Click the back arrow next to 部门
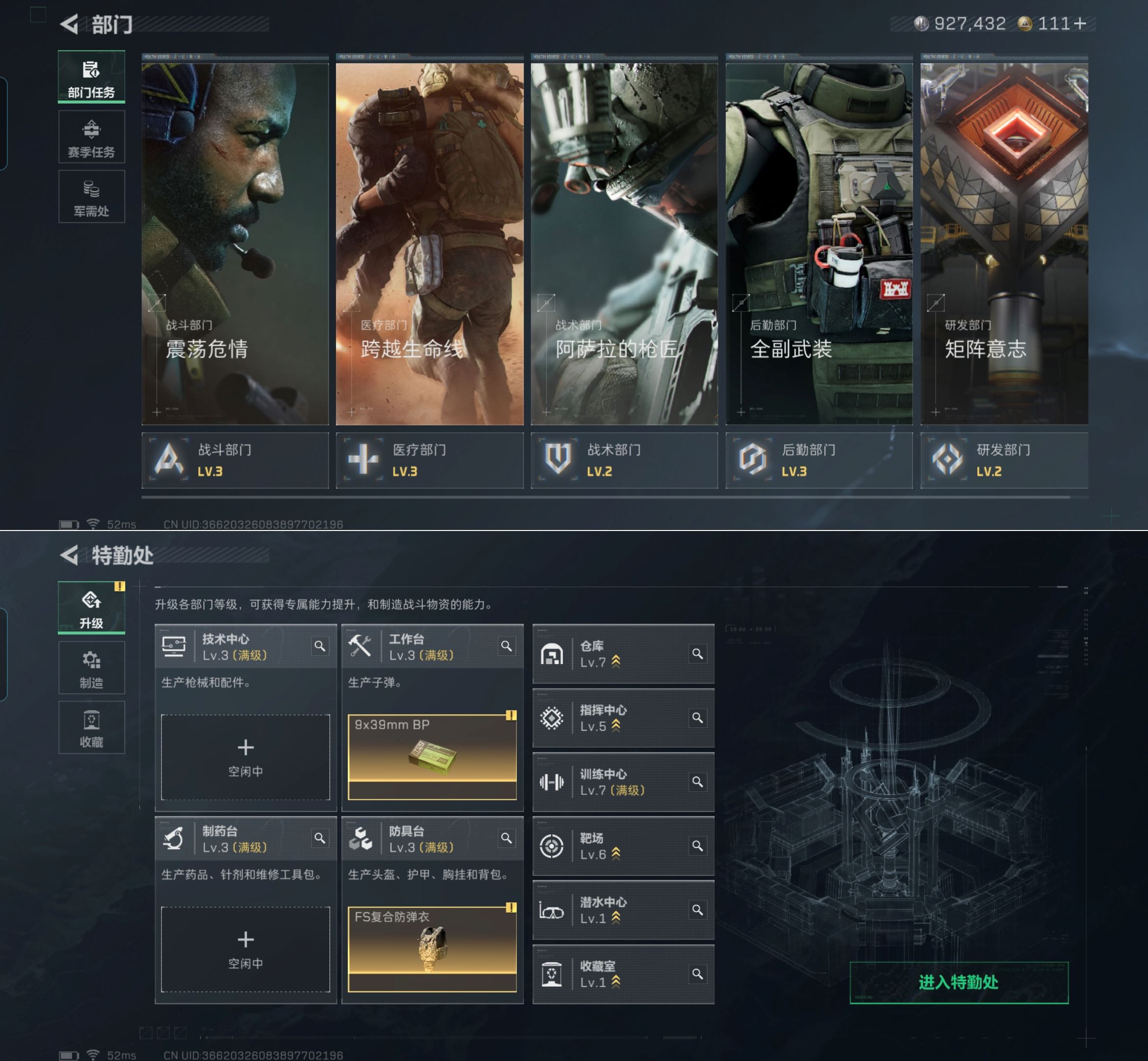This screenshot has width=1148, height=1061. tap(70, 24)
